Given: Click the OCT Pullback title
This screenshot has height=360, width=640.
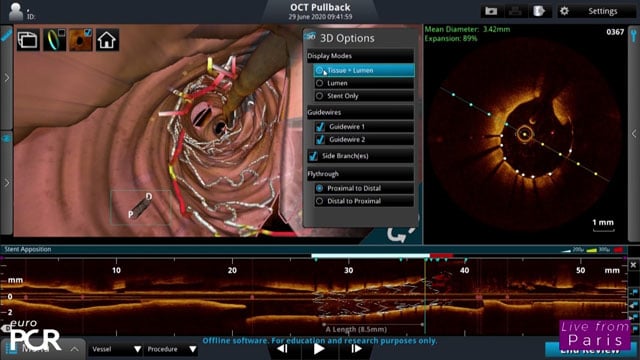Looking at the screenshot, I should click(320, 7).
